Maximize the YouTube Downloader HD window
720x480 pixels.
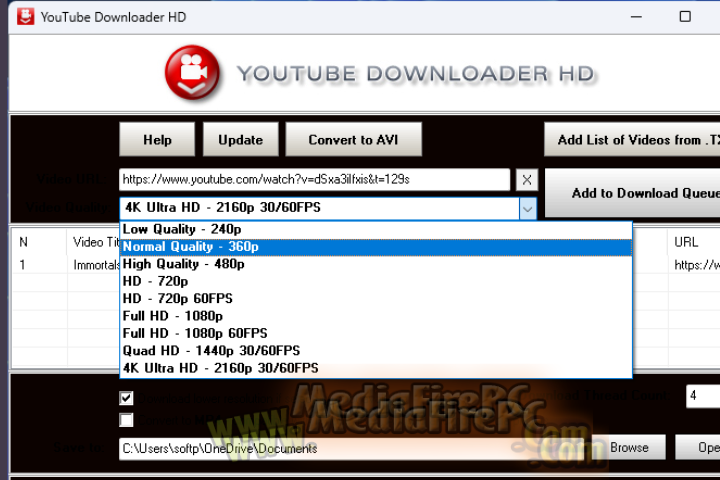click(x=685, y=17)
